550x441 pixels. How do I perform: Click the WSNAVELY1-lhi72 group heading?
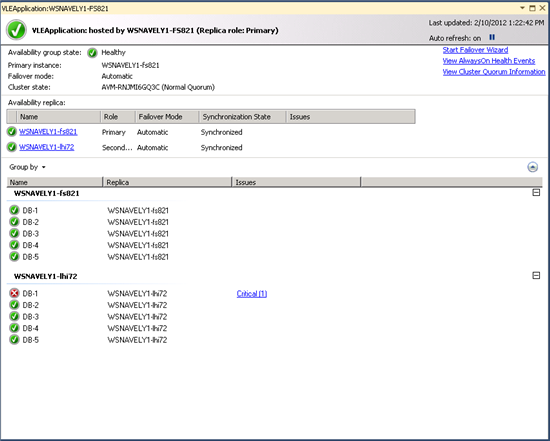pos(45,276)
